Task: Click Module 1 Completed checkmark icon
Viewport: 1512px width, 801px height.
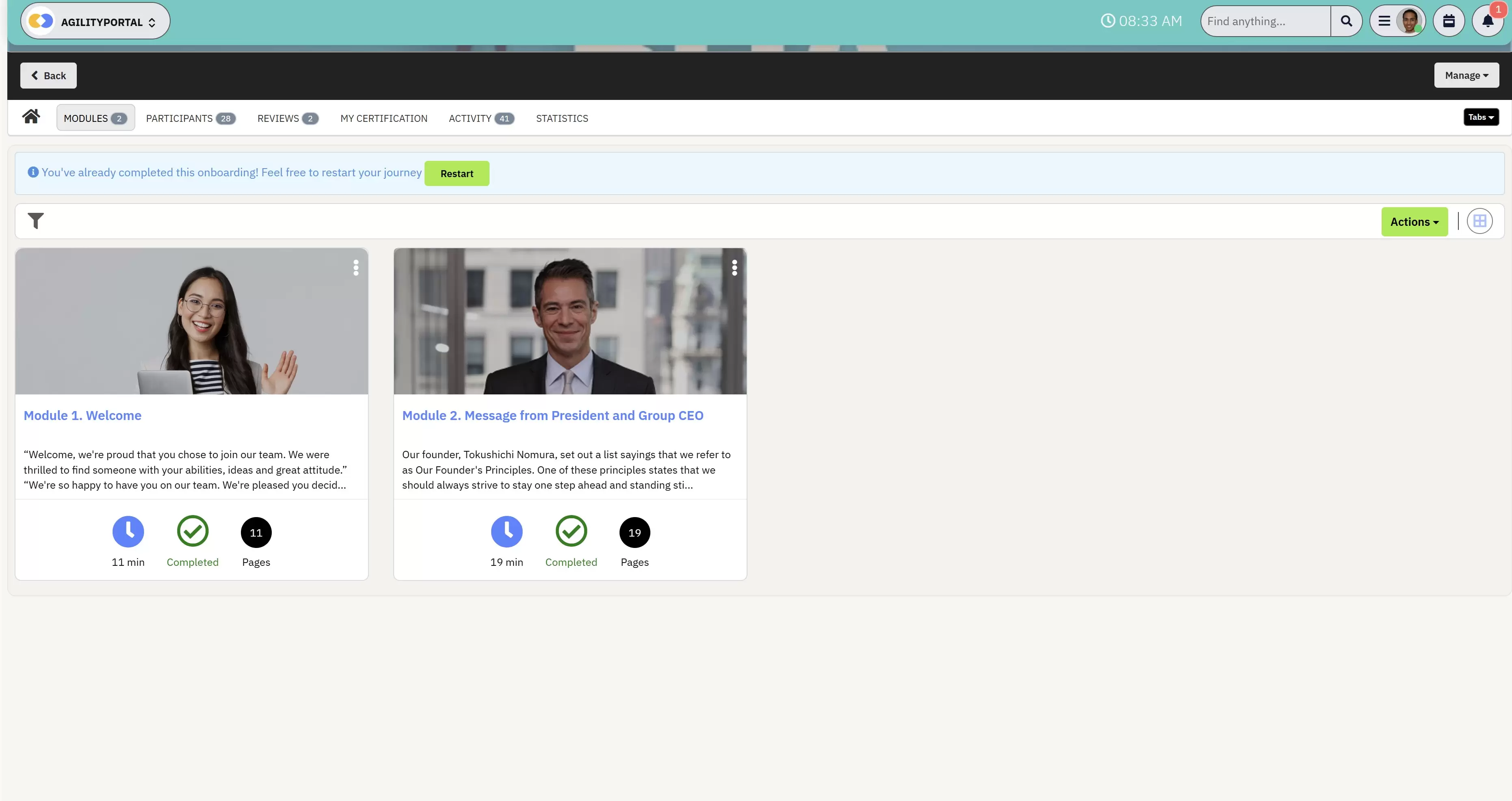Action: (193, 531)
